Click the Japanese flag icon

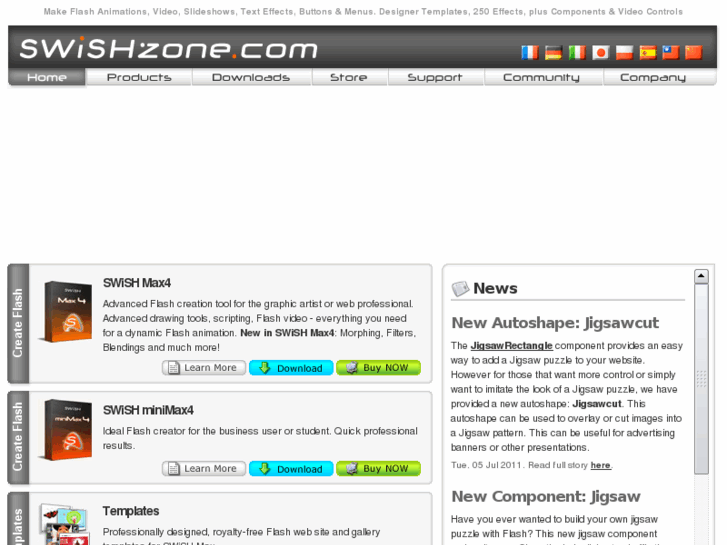pos(600,52)
